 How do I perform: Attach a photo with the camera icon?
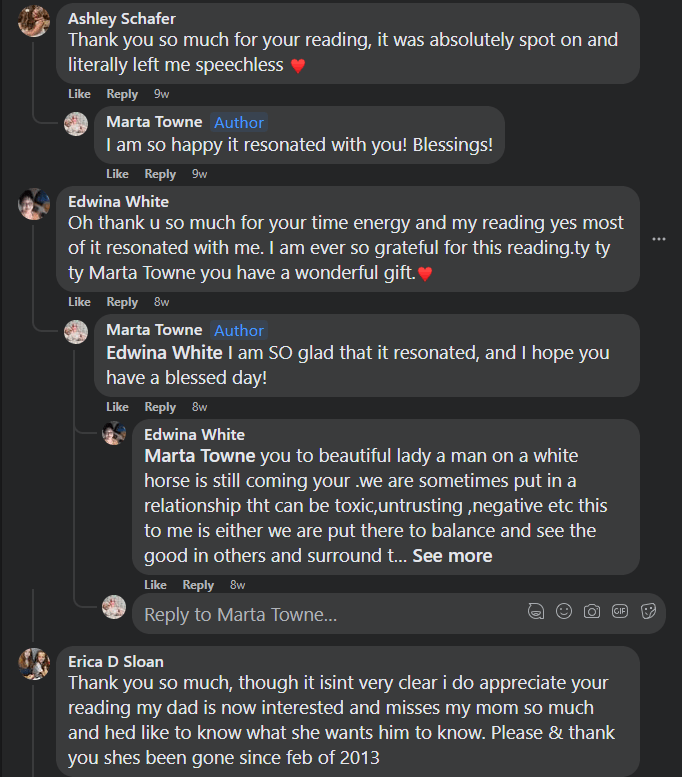click(x=592, y=611)
